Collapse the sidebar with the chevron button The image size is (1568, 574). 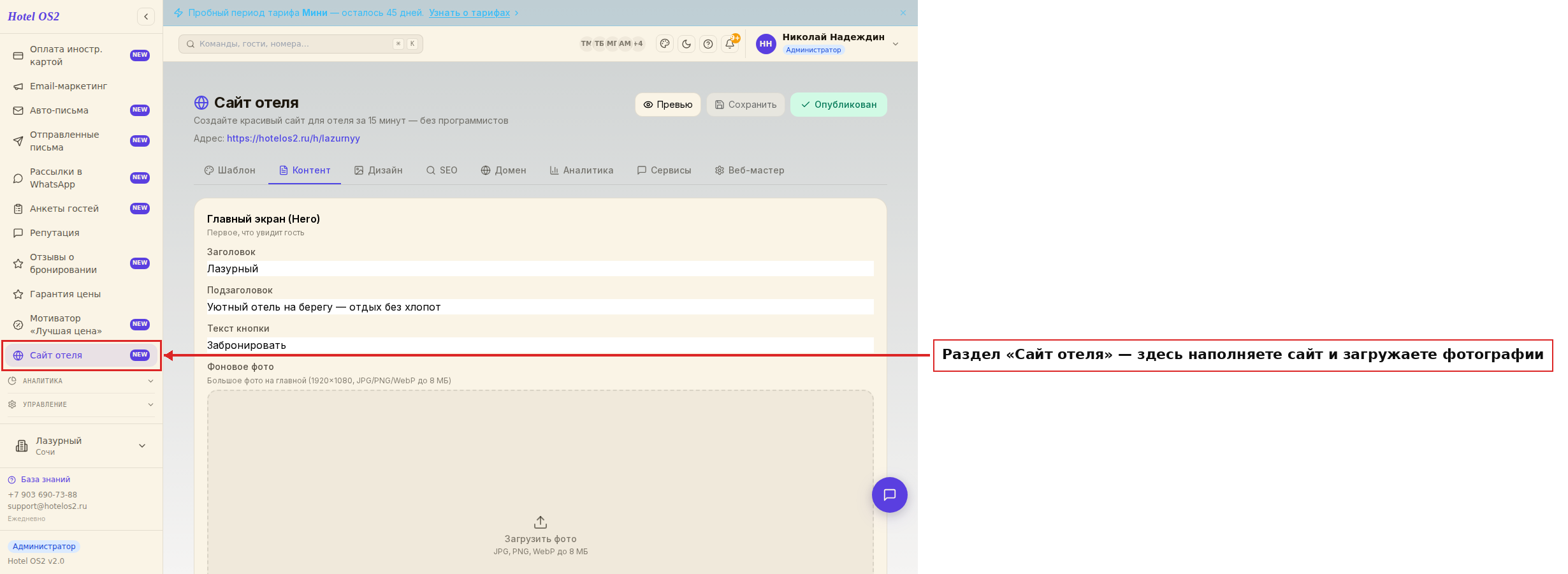146,17
